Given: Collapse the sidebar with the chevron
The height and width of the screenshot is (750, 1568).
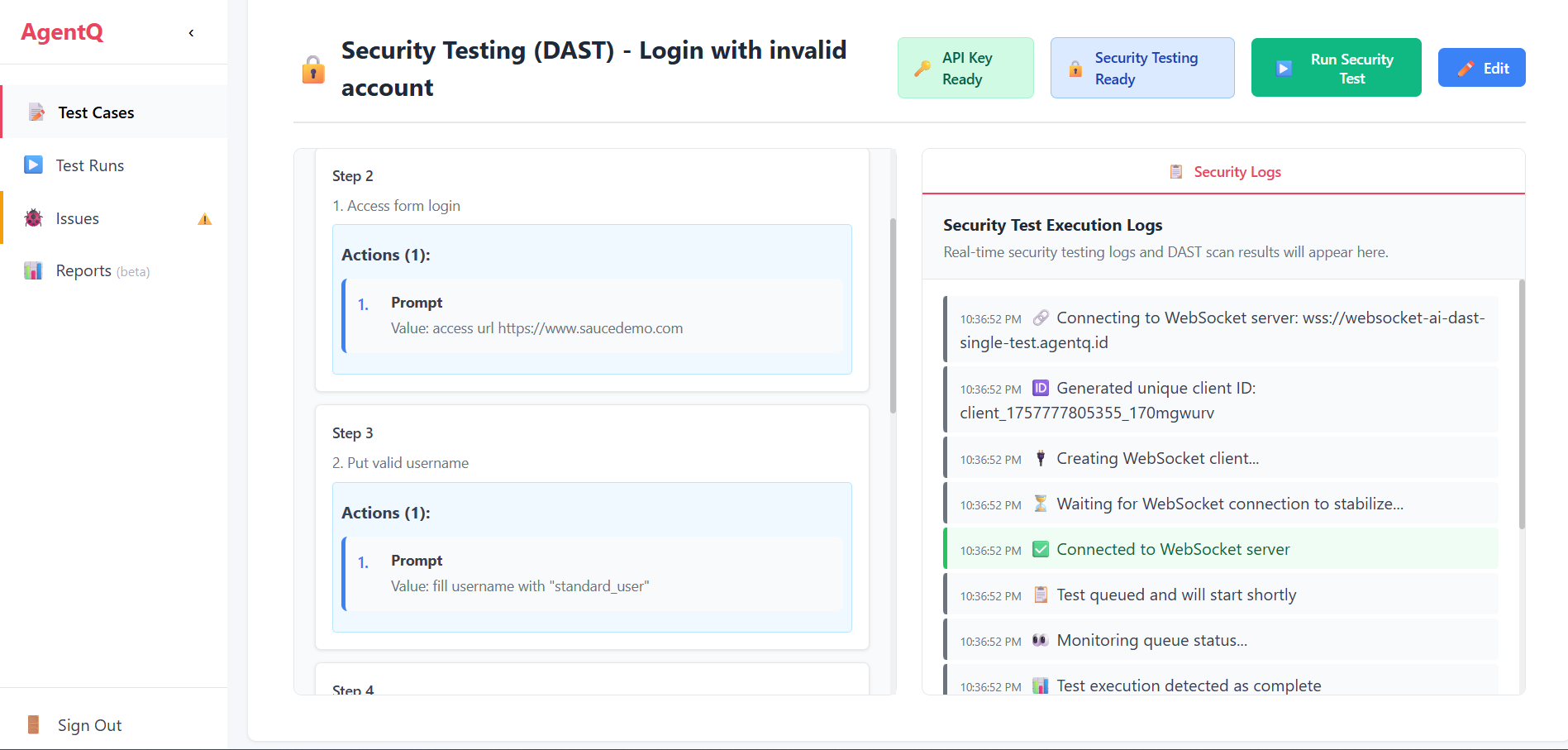Looking at the screenshot, I should pos(191,32).
